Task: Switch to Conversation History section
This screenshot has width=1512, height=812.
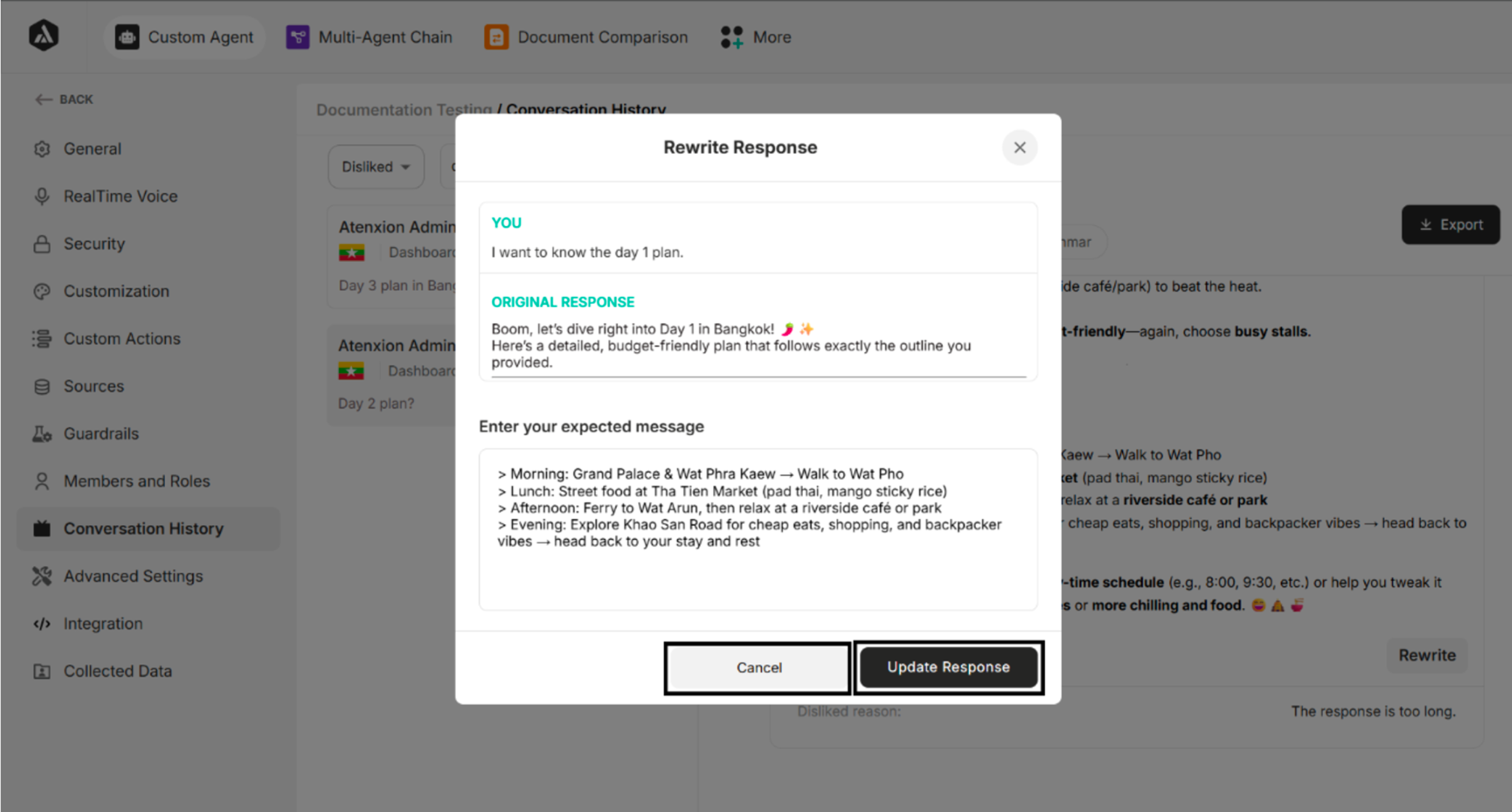Action: coord(144,528)
